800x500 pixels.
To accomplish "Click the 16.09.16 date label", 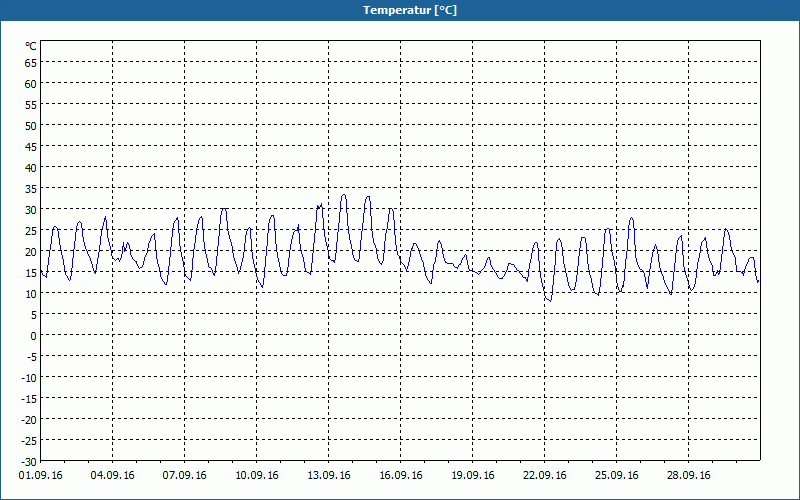I will (401, 476).
